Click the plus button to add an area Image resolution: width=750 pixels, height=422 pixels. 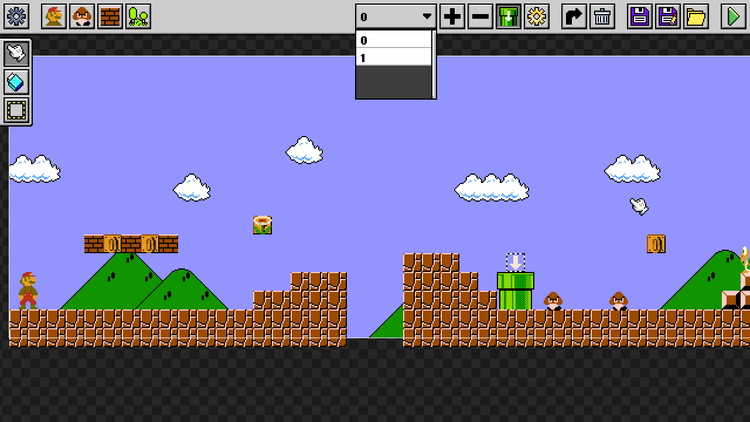point(452,16)
